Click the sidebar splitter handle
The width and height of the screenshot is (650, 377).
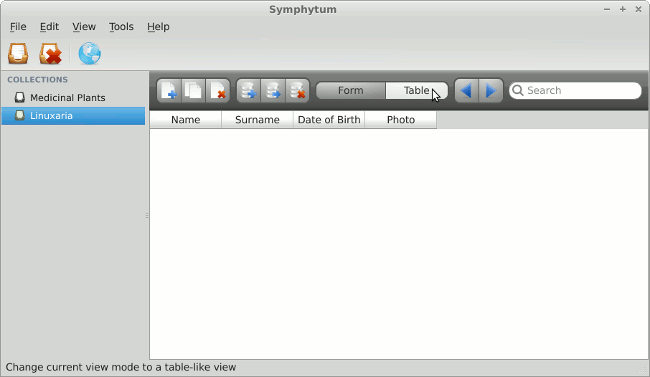click(x=147, y=216)
